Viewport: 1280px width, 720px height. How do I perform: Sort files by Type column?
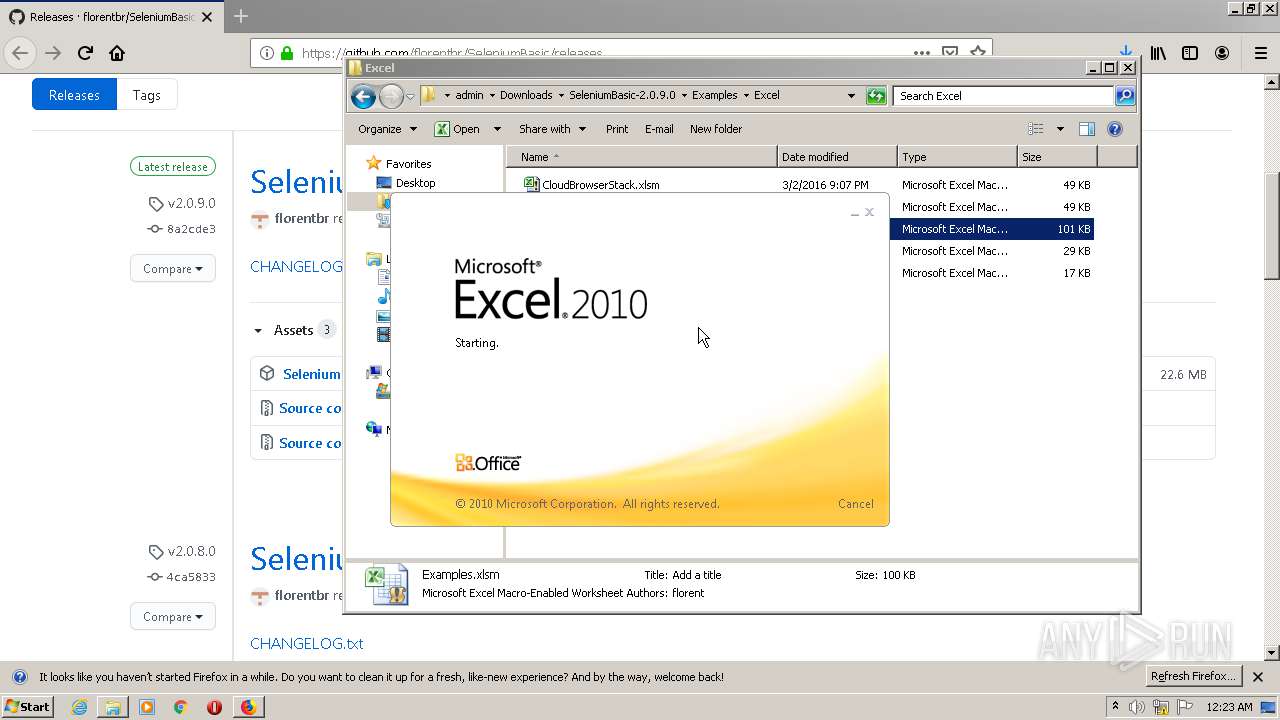957,157
